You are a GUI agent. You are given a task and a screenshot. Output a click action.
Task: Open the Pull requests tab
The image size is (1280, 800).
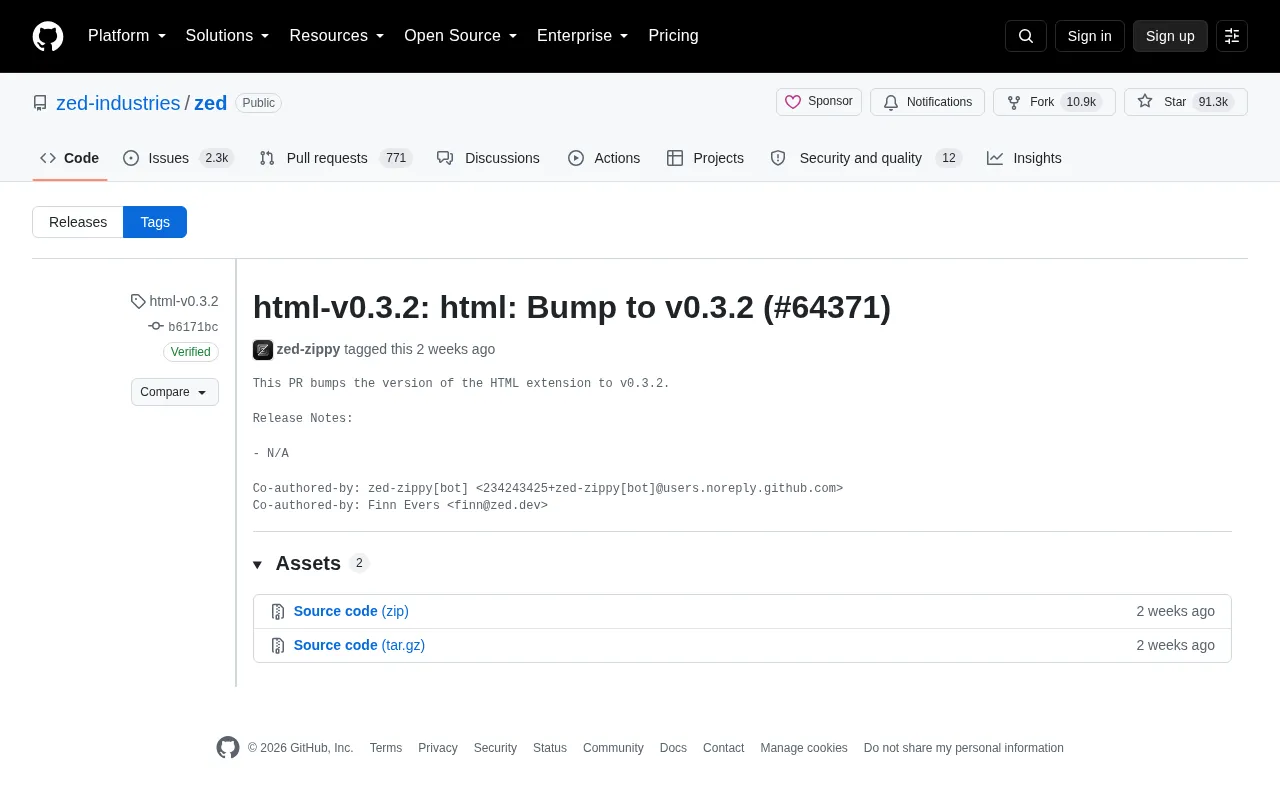pyautogui.click(x=335, y=158)
